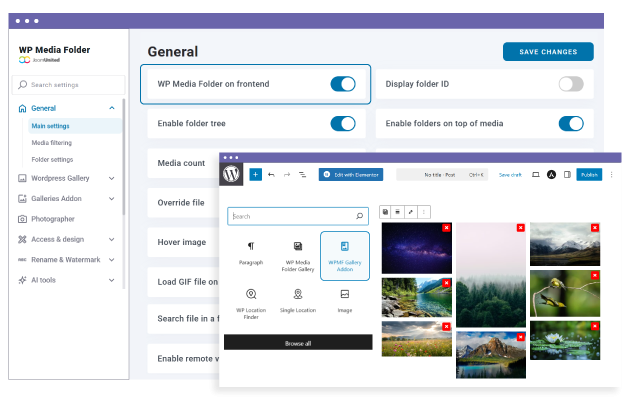
Task: Expand the AI tools section
Action: [111, 280]
